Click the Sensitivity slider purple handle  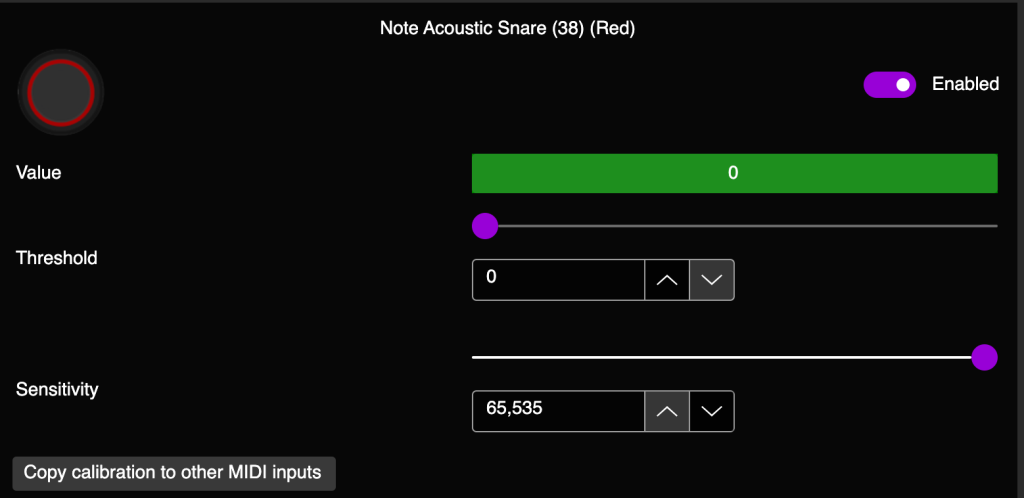click(x=984, y=357)
